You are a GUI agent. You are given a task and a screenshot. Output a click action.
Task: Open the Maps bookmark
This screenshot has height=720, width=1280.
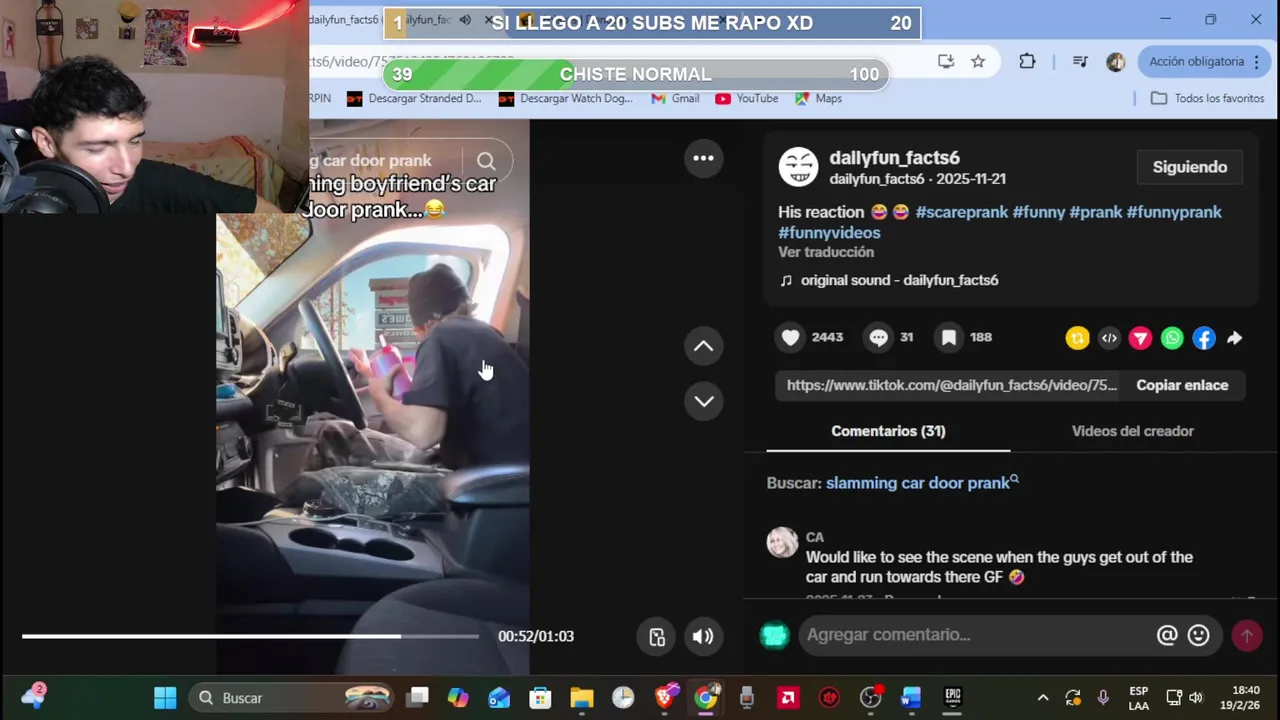click(x=819, y=99)
